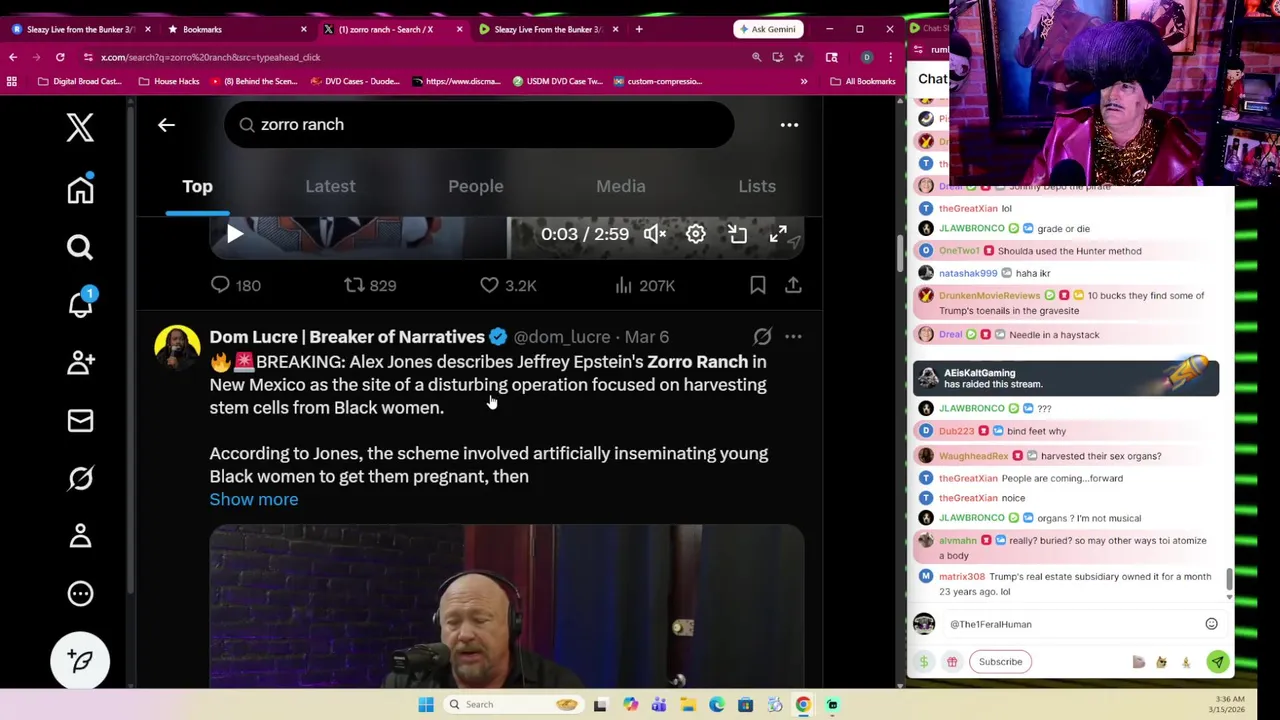Toggle picture-in-picture on the video

[737, 234]
